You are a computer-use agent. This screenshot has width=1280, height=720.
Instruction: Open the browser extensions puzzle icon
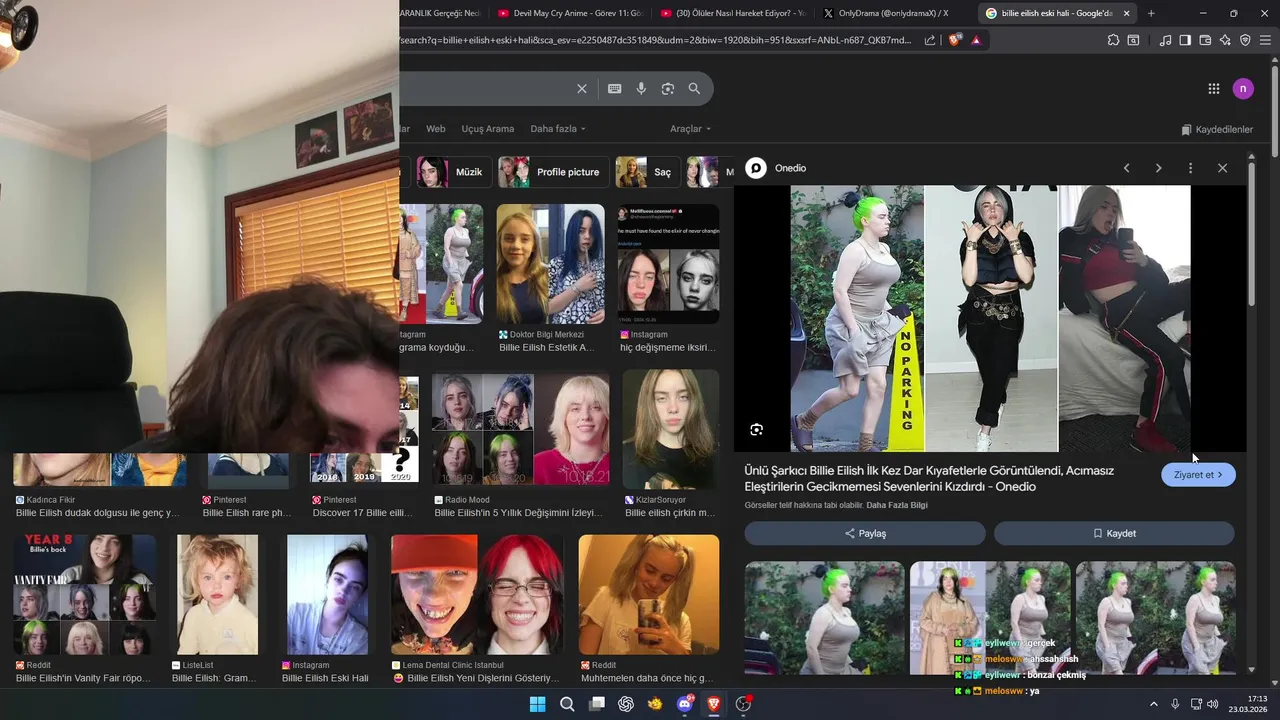tap(1113, 40)
